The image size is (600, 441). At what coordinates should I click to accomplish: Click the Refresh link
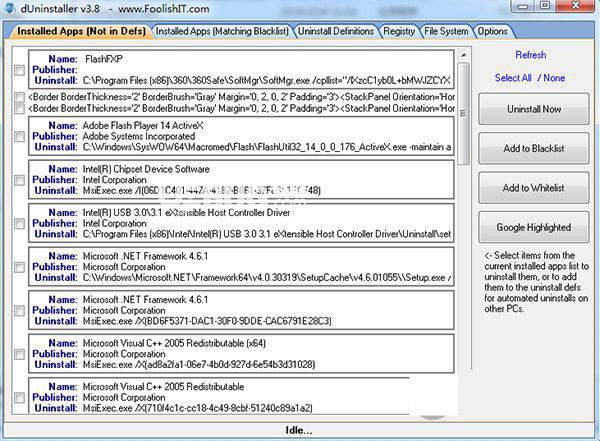530,55
